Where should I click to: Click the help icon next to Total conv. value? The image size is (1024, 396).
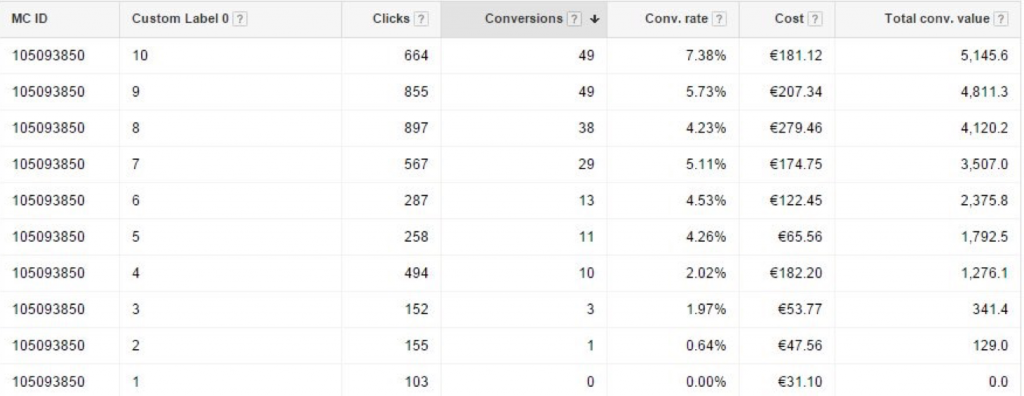[x=1000, y=19]
